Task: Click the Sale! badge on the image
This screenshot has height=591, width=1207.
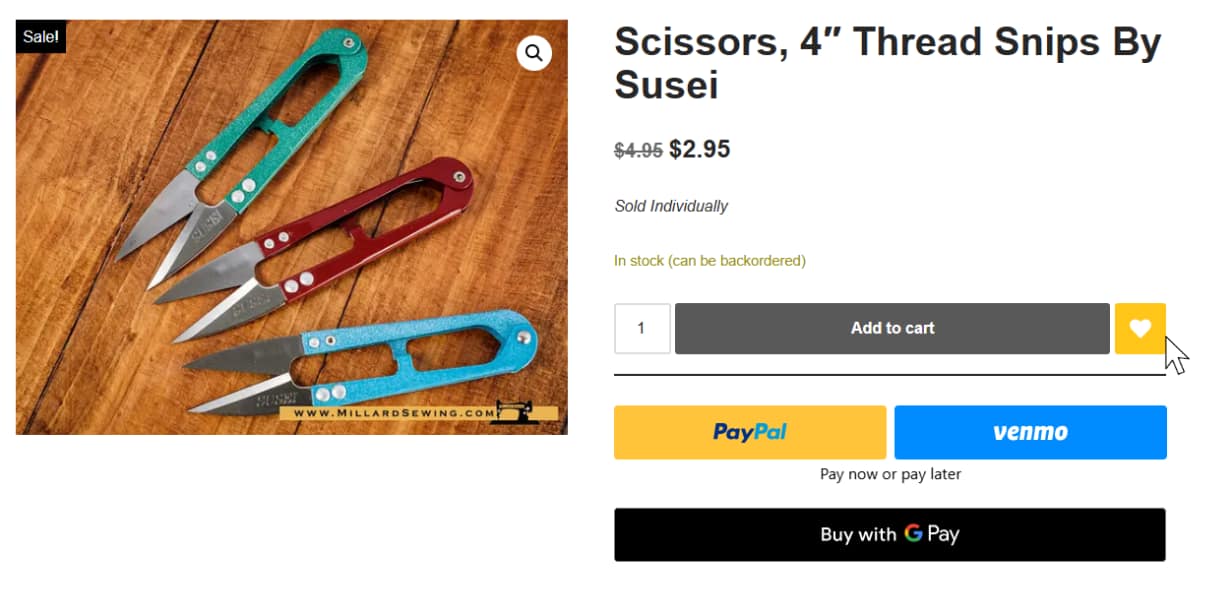Action: pyautogui.click(x=41, y=37)
